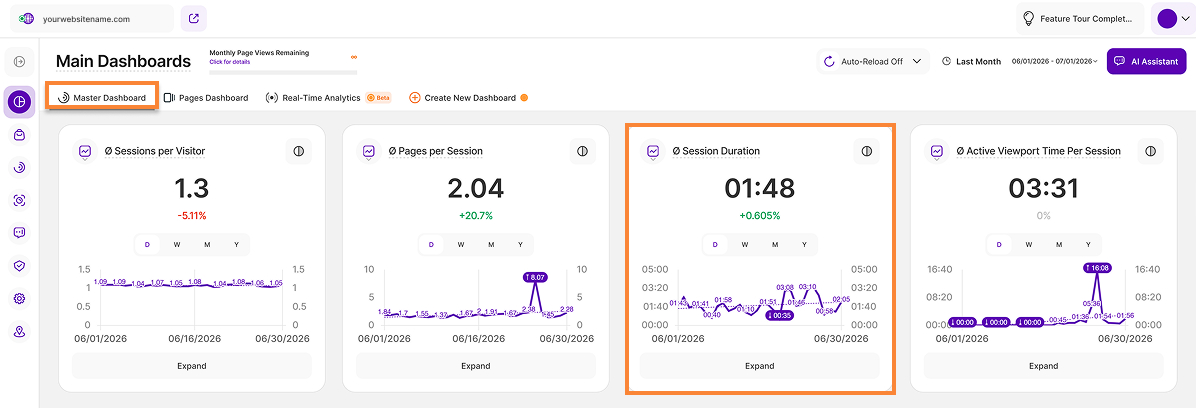Select the dashboards pie-chart sidebar icon

[19, 101]
